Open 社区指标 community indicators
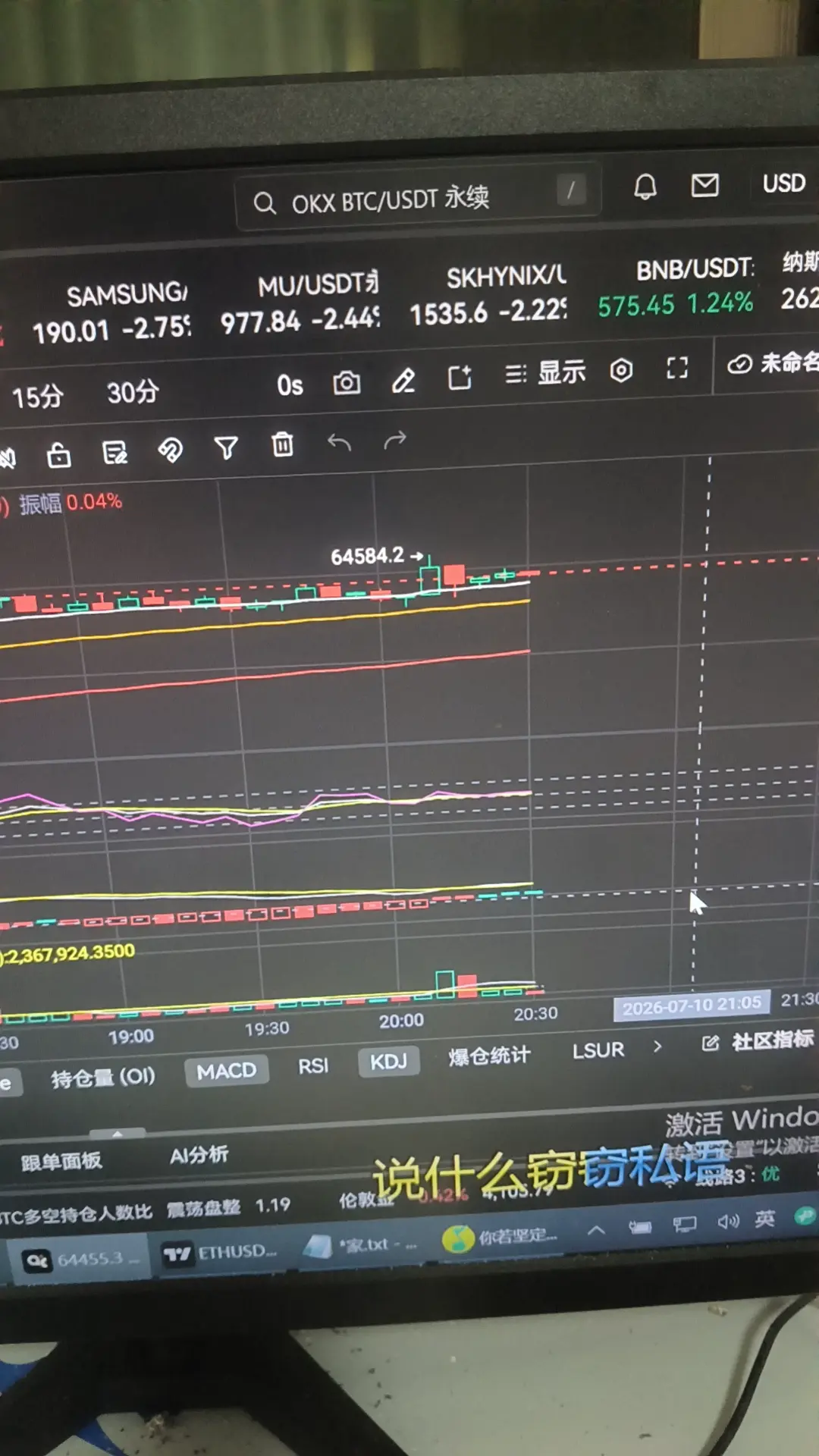This screenshot has width=819, height=1456. pyautogui.click(x=758, y=1040)
